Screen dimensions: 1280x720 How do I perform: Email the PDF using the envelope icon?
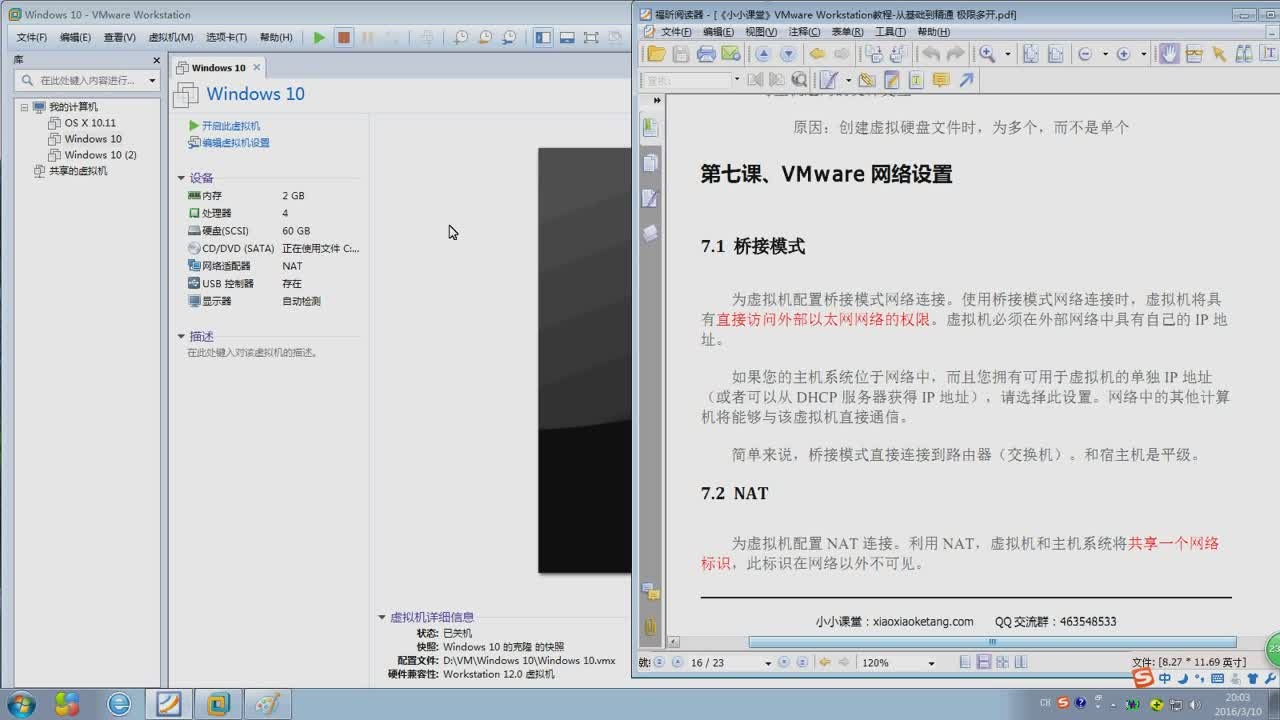(x=730, y=54)
